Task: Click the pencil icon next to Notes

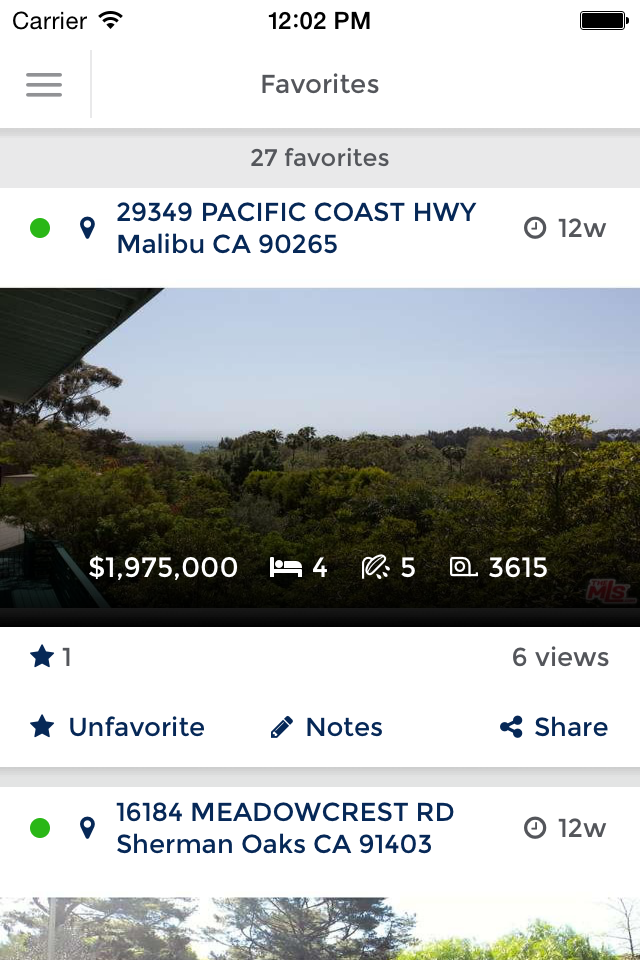Action: (282, 727)
